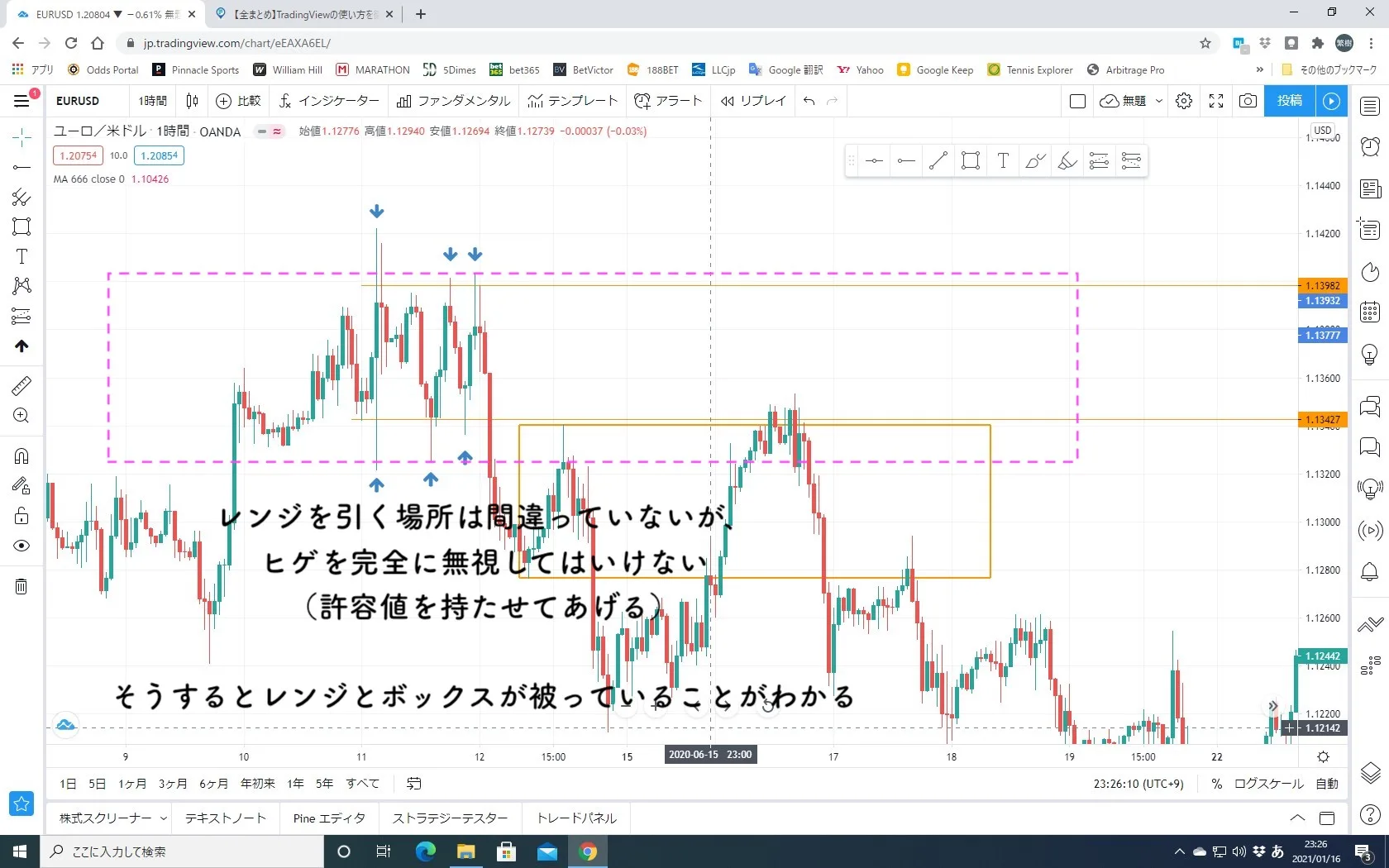
Task: Enter fullscreen mode
Action: [x=1216, y=101]
